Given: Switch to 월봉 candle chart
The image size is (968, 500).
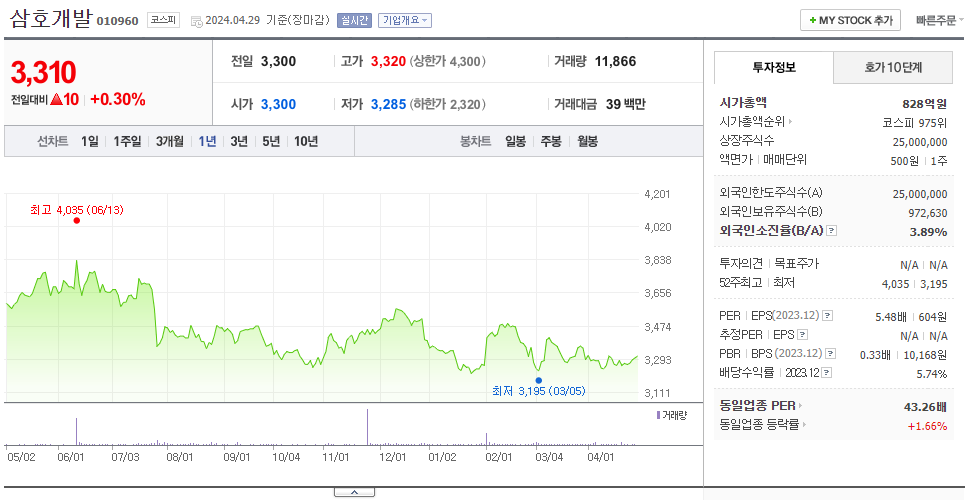Looking at the screenshot, I should (588, 141).
